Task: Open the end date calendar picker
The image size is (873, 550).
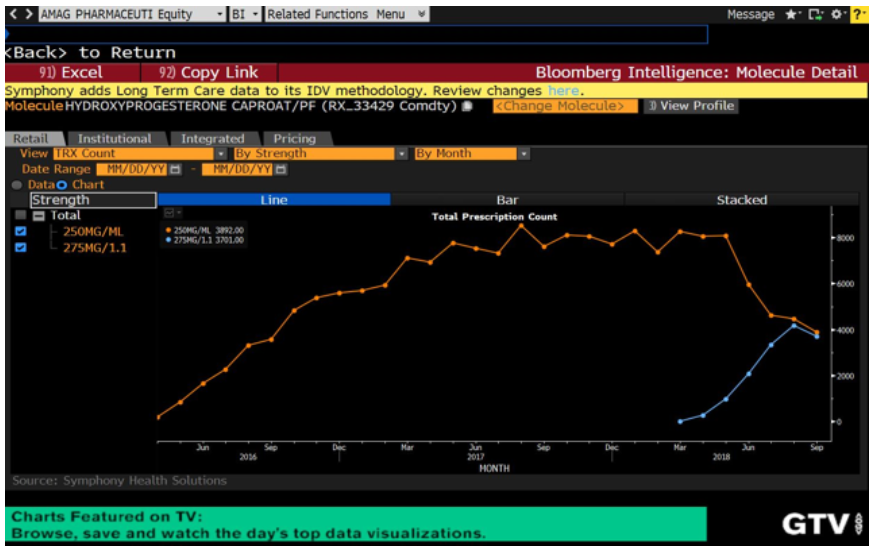Action: [280, 169]
